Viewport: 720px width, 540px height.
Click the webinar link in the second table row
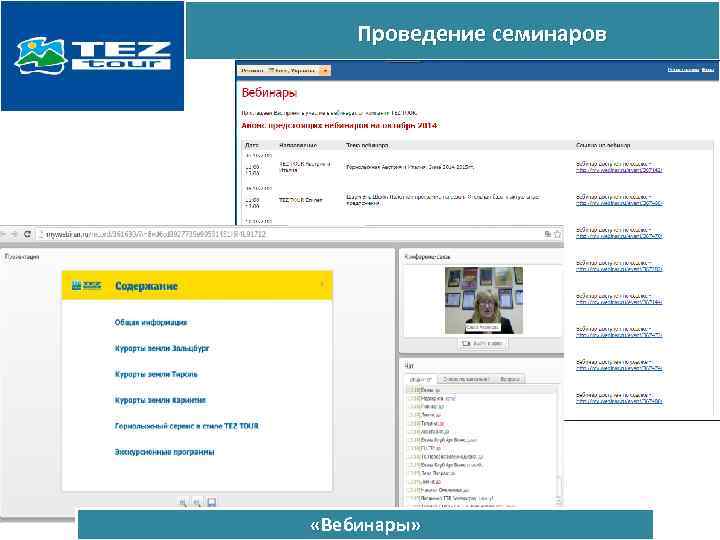click(x=619, y=203)
